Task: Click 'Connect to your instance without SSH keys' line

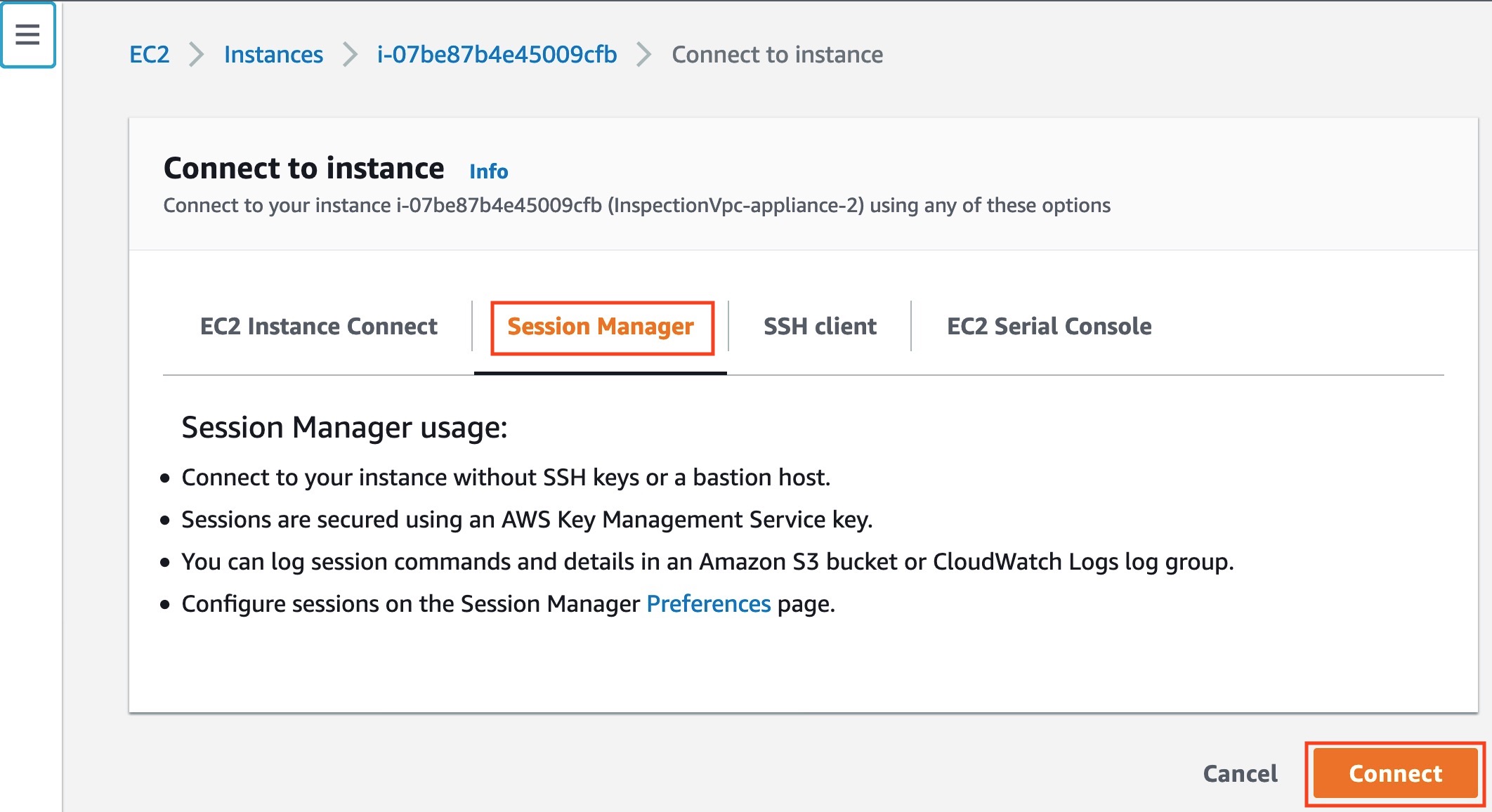Action: tap(506, 478)
